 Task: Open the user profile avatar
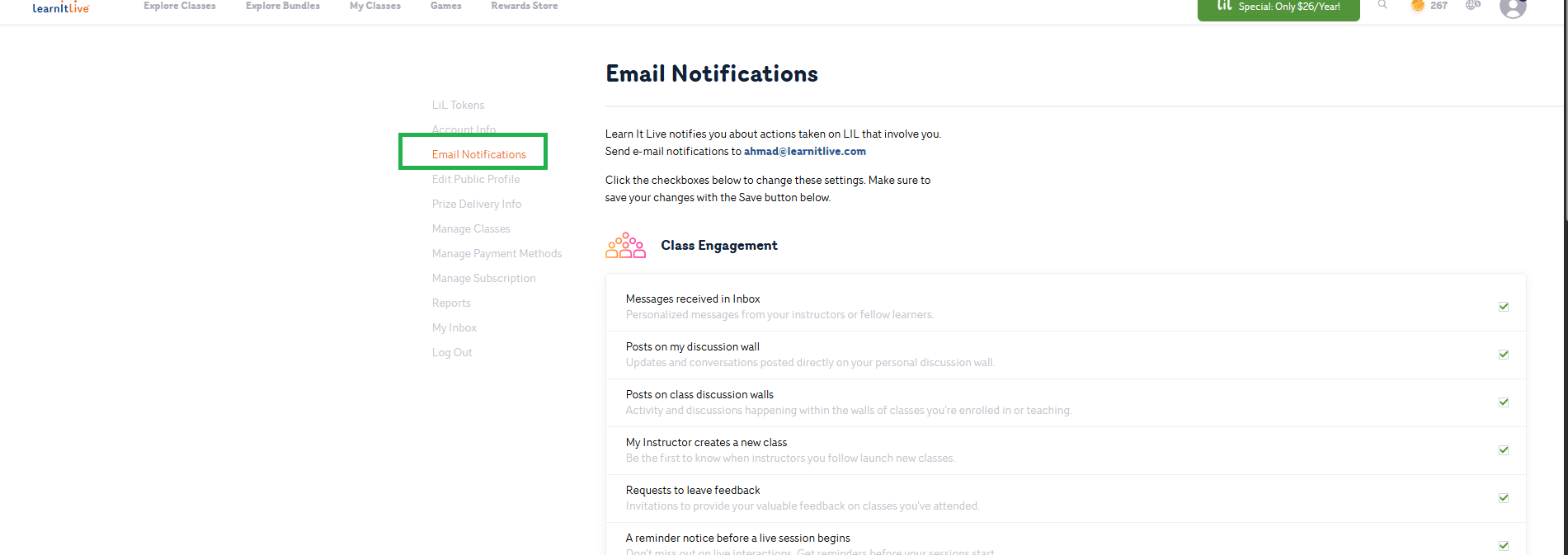click(1513, 7)
